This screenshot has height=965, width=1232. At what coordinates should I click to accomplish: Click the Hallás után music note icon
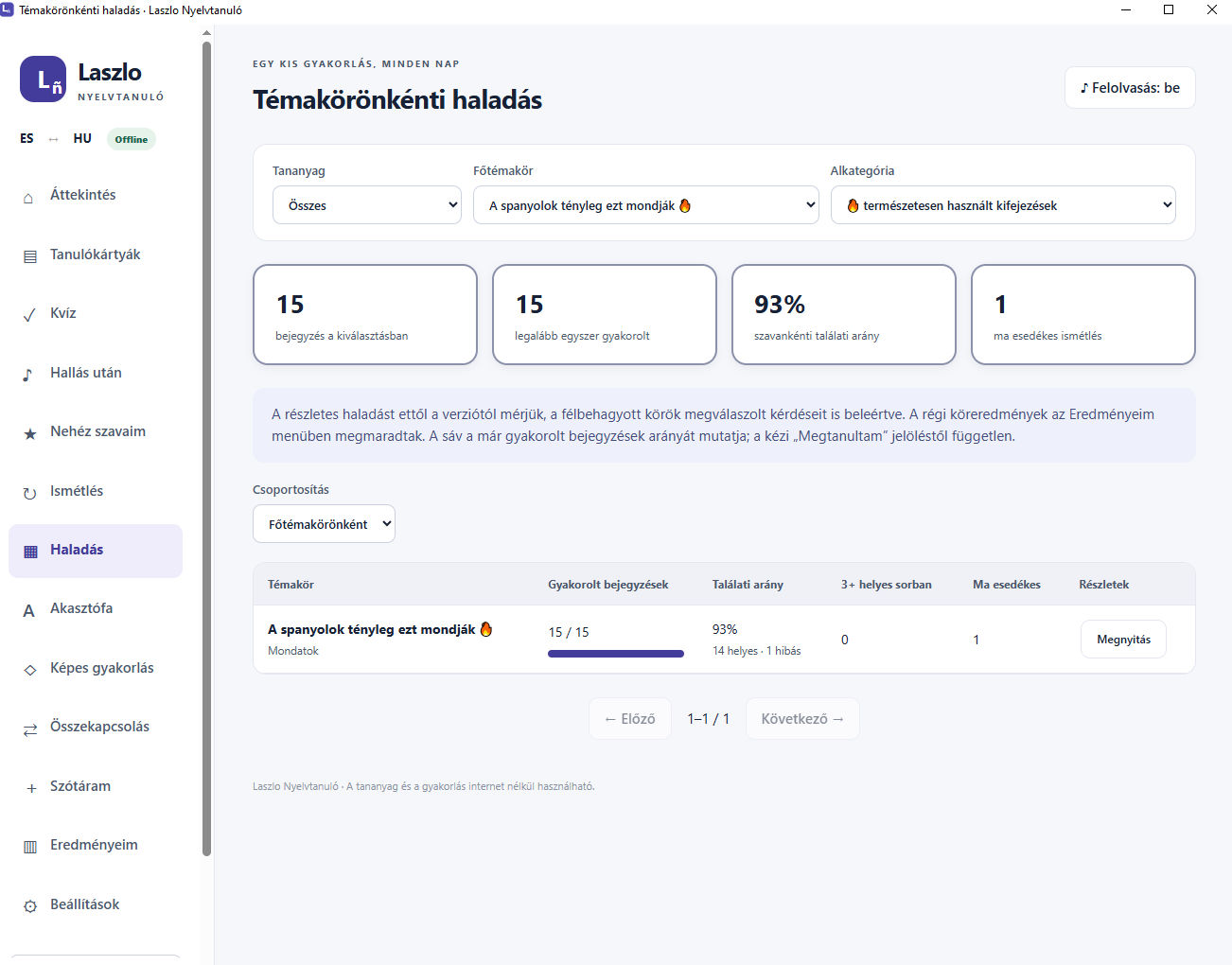point(27,375)
